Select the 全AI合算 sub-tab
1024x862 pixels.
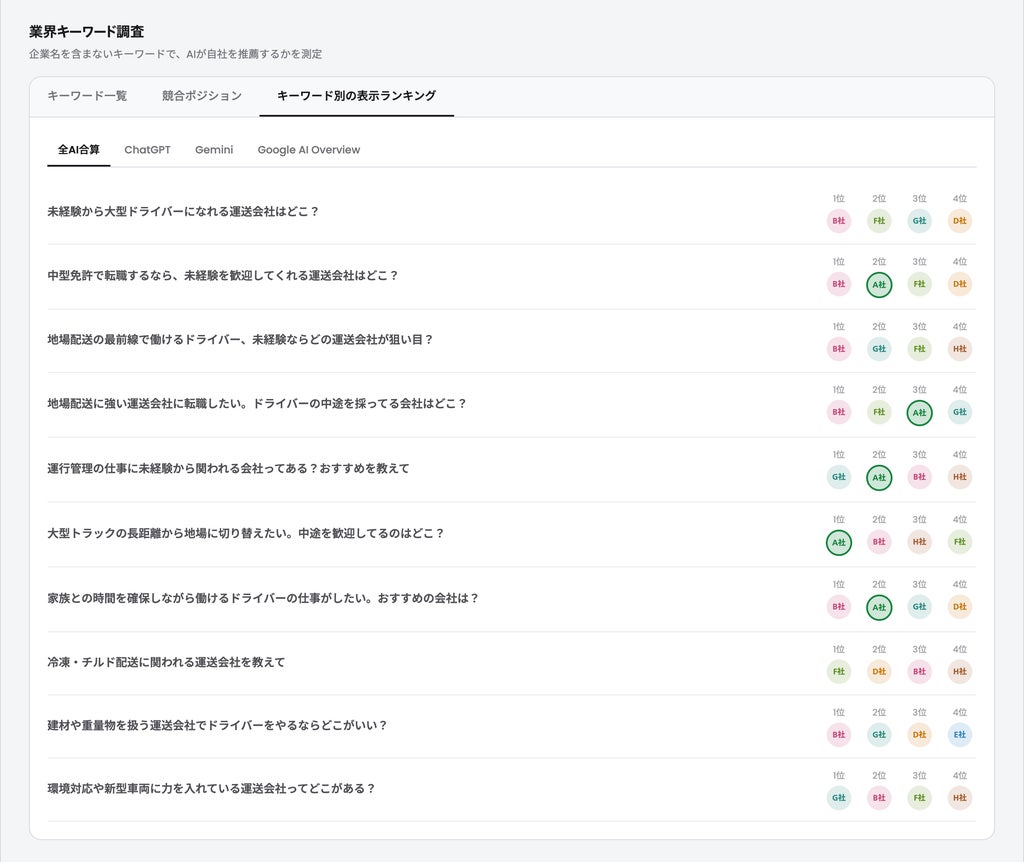point(78,150)
